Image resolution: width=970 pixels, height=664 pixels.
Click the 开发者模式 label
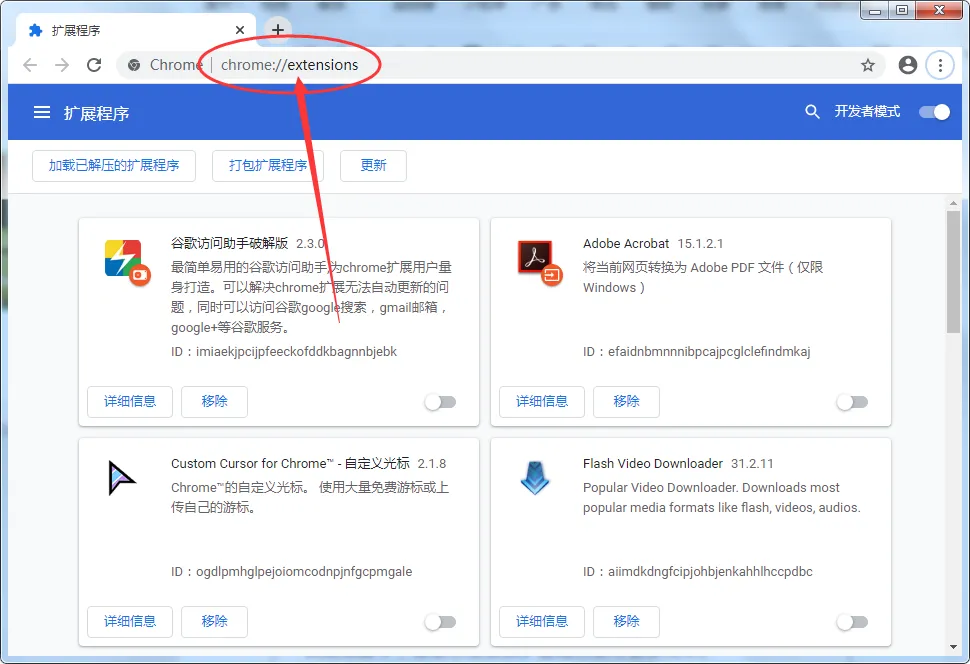[867, 111]
